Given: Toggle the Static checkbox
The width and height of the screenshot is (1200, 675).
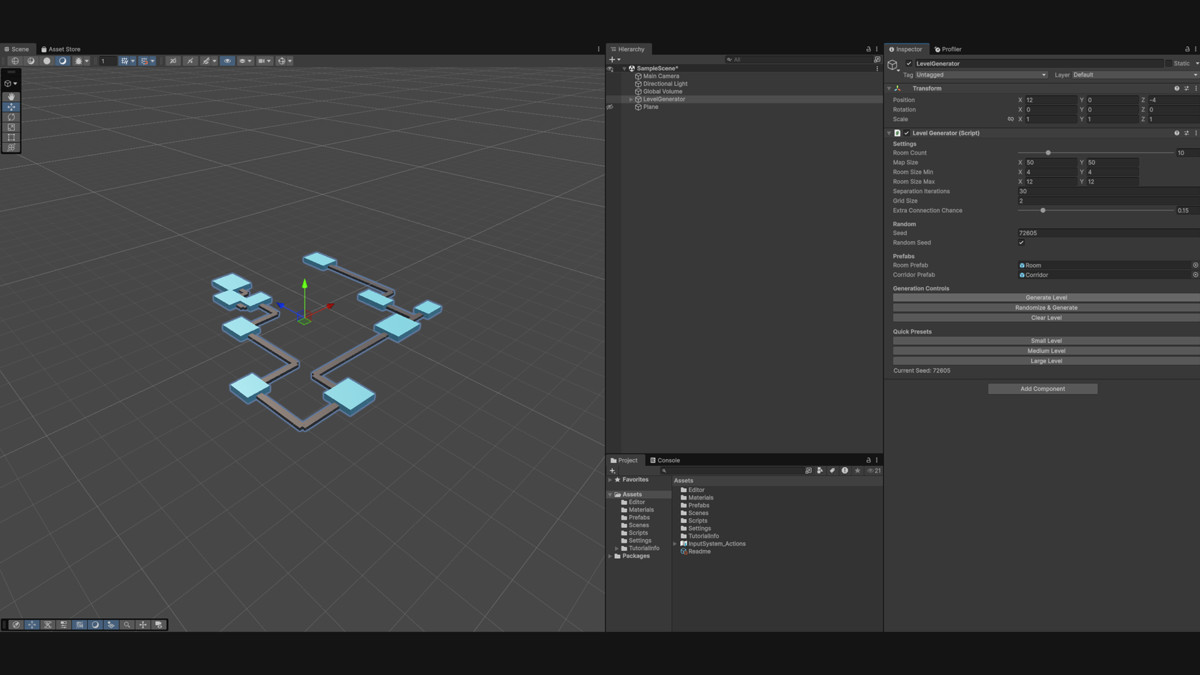Looking at the screenshot, I should [1168, 63].
